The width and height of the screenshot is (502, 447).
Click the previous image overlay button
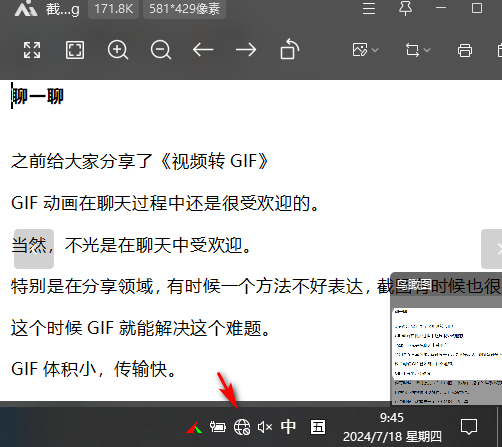pyautogui.click(x=34, y=249)
